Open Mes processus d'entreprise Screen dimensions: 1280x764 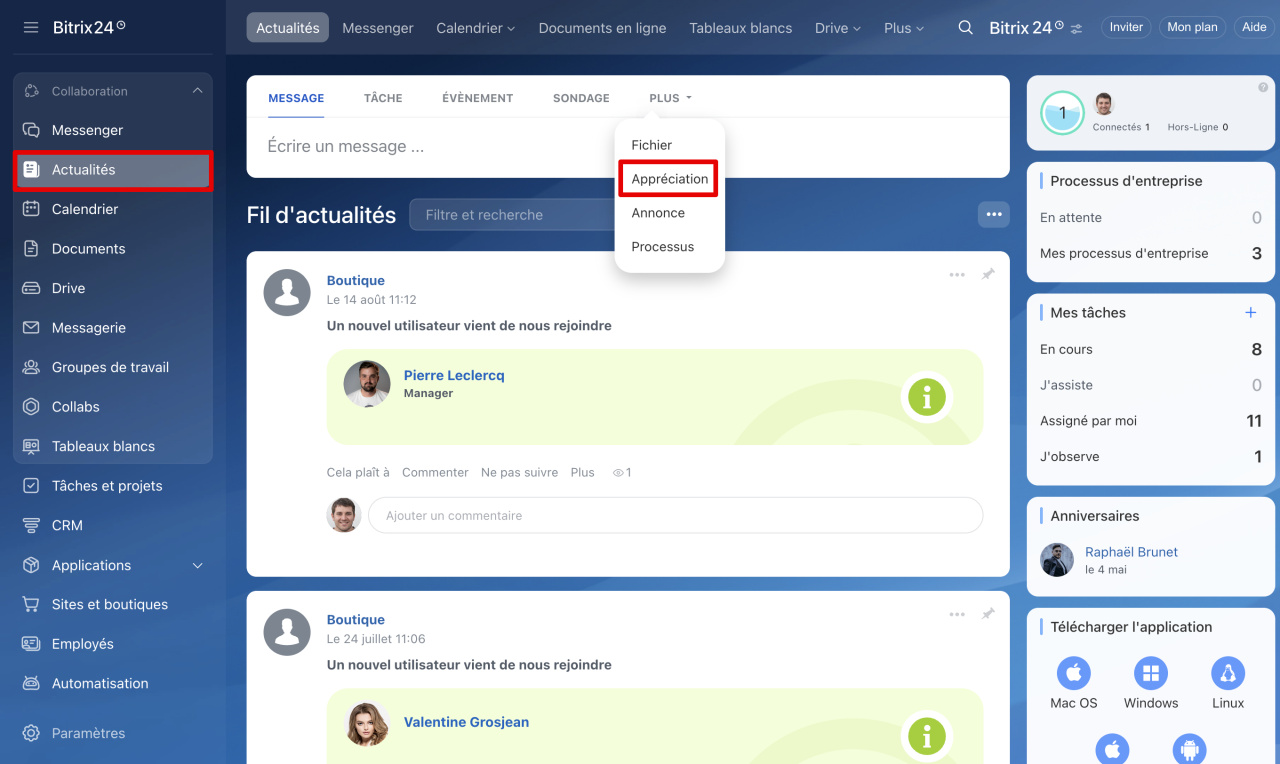[x=1151, y=253]
